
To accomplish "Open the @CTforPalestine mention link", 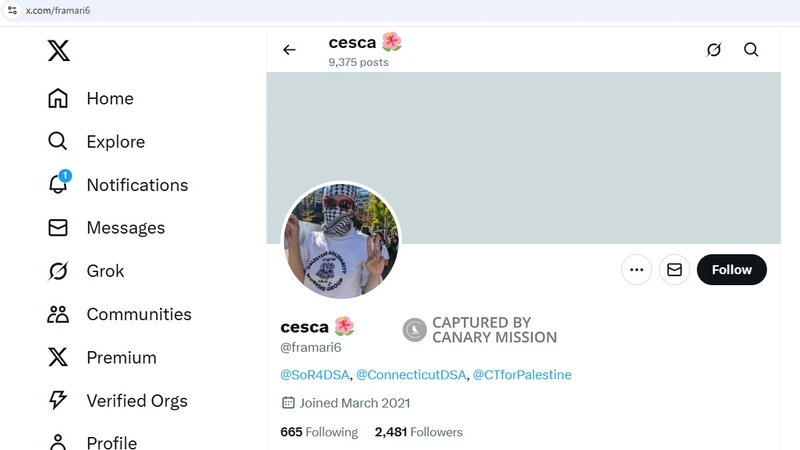I will pos(522,375).
